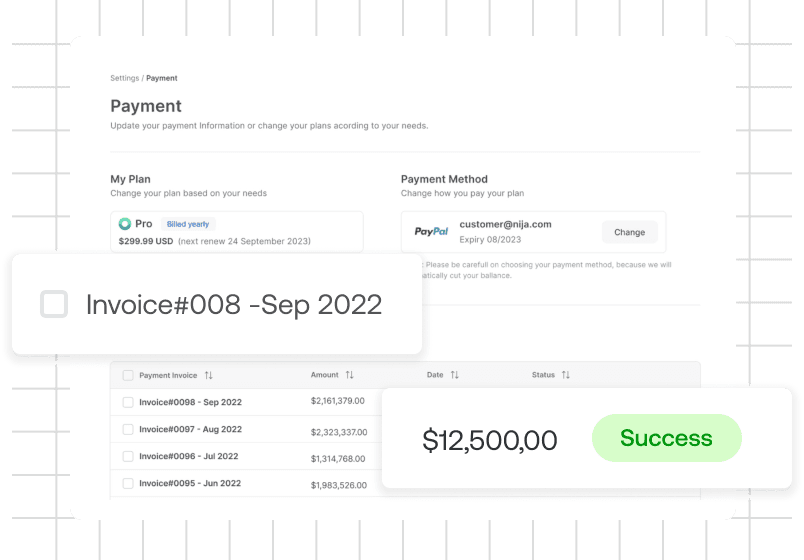Select the Pro plan card
804x560 pixels.
pos(237,232)
